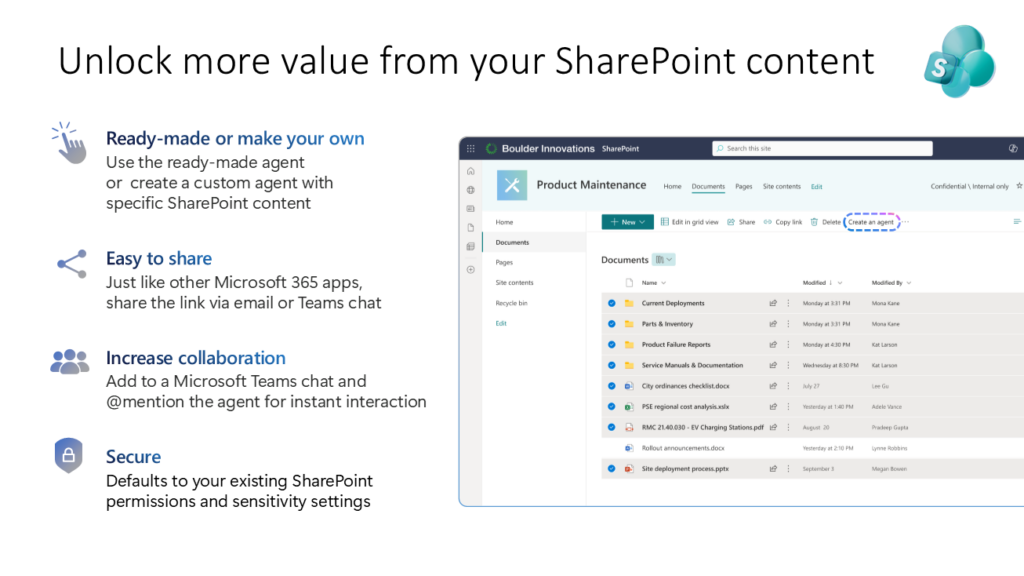Image resolution: width=1024 pixels, height=576 pixels.
Task: Click the Home icon in app bar
Action: (470, 171)
